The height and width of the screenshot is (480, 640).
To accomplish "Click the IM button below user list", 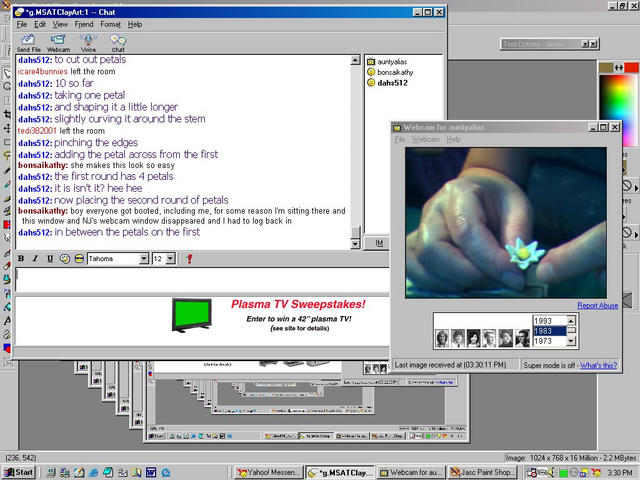I will tap(379, 243).
